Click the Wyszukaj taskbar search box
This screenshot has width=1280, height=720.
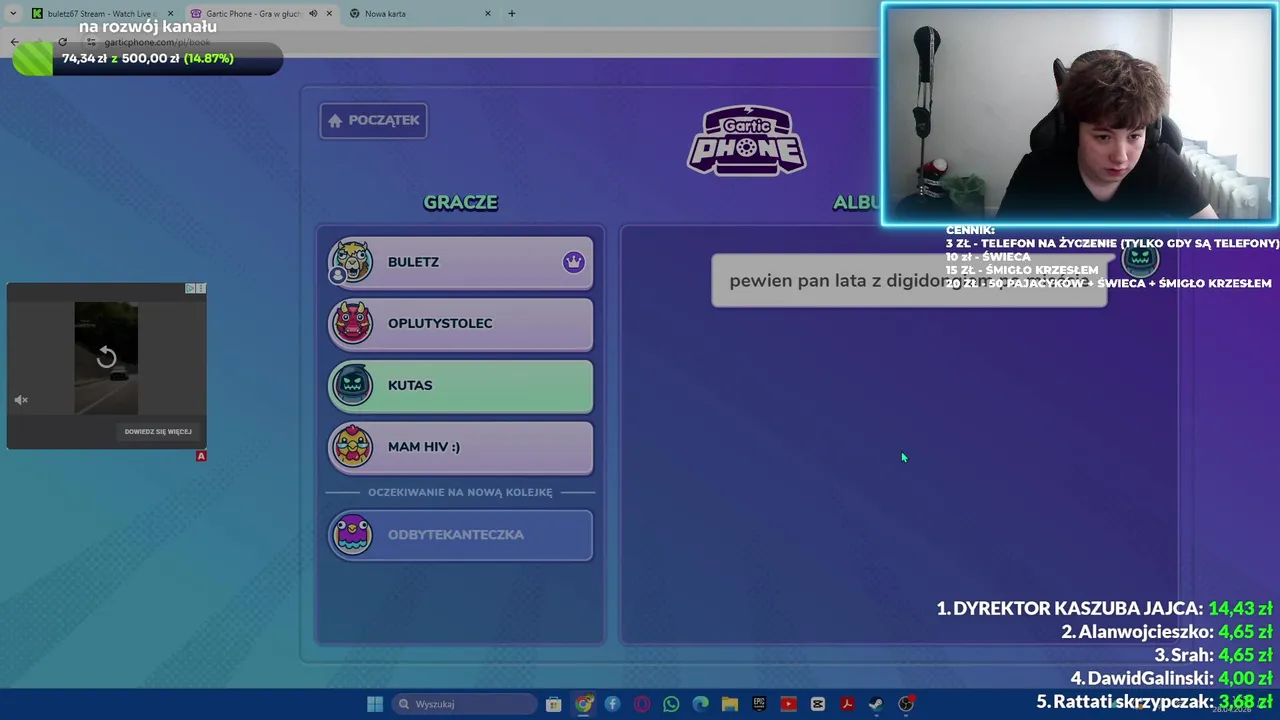(463, 704)
